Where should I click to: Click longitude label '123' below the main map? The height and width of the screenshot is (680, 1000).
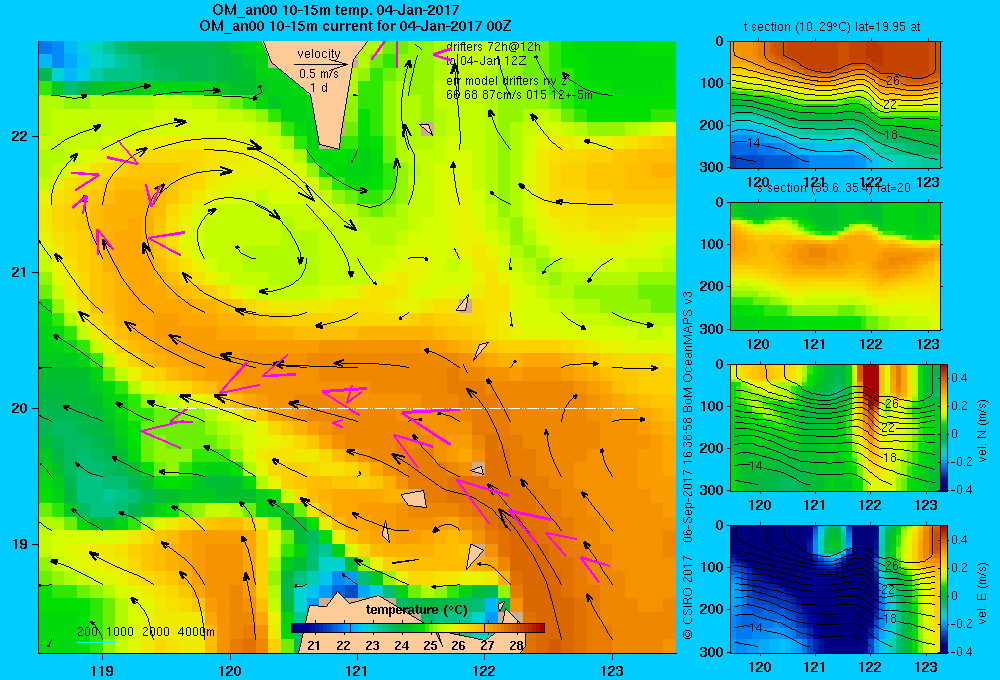point(612,670)
